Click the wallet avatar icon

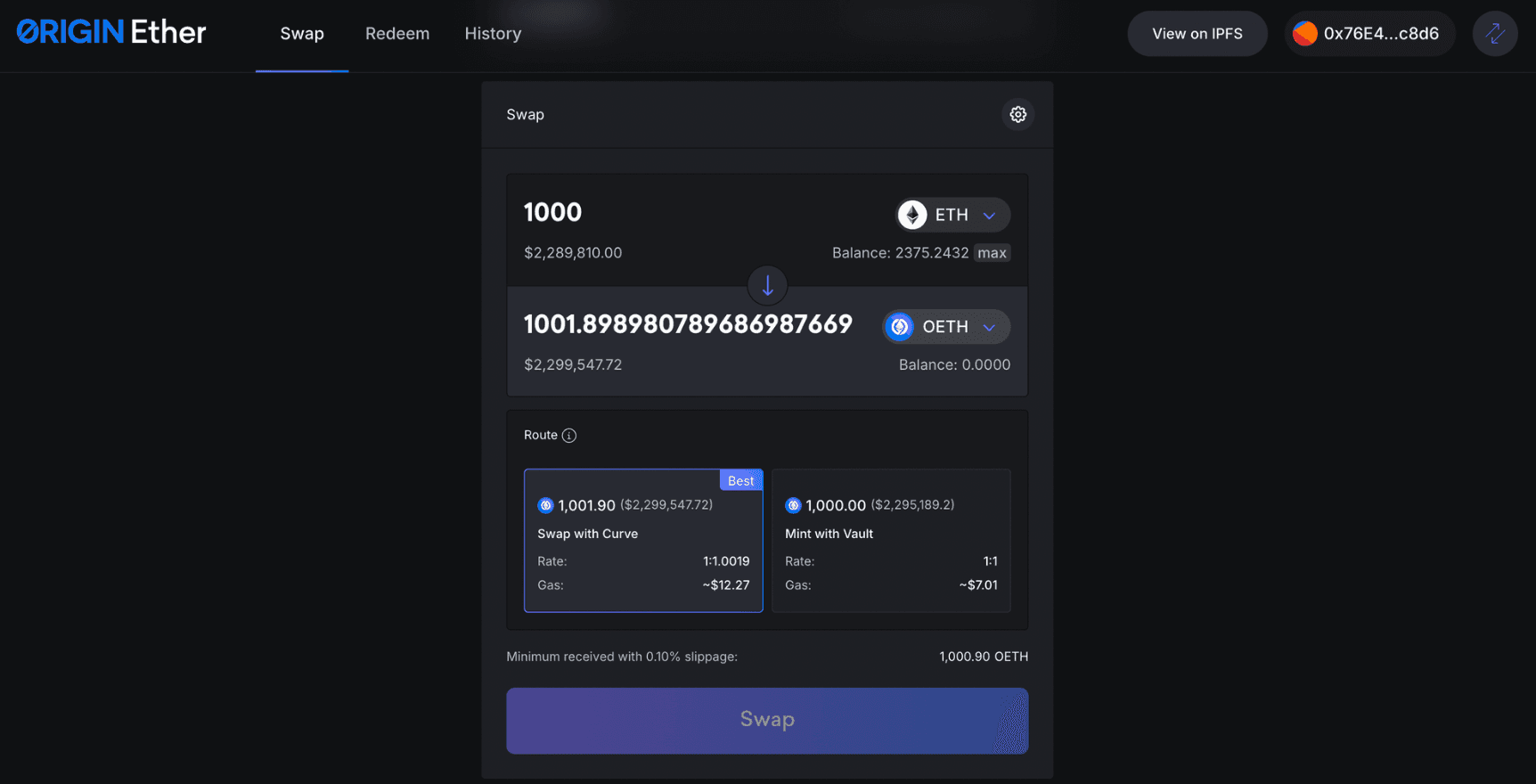point(1304,34)
